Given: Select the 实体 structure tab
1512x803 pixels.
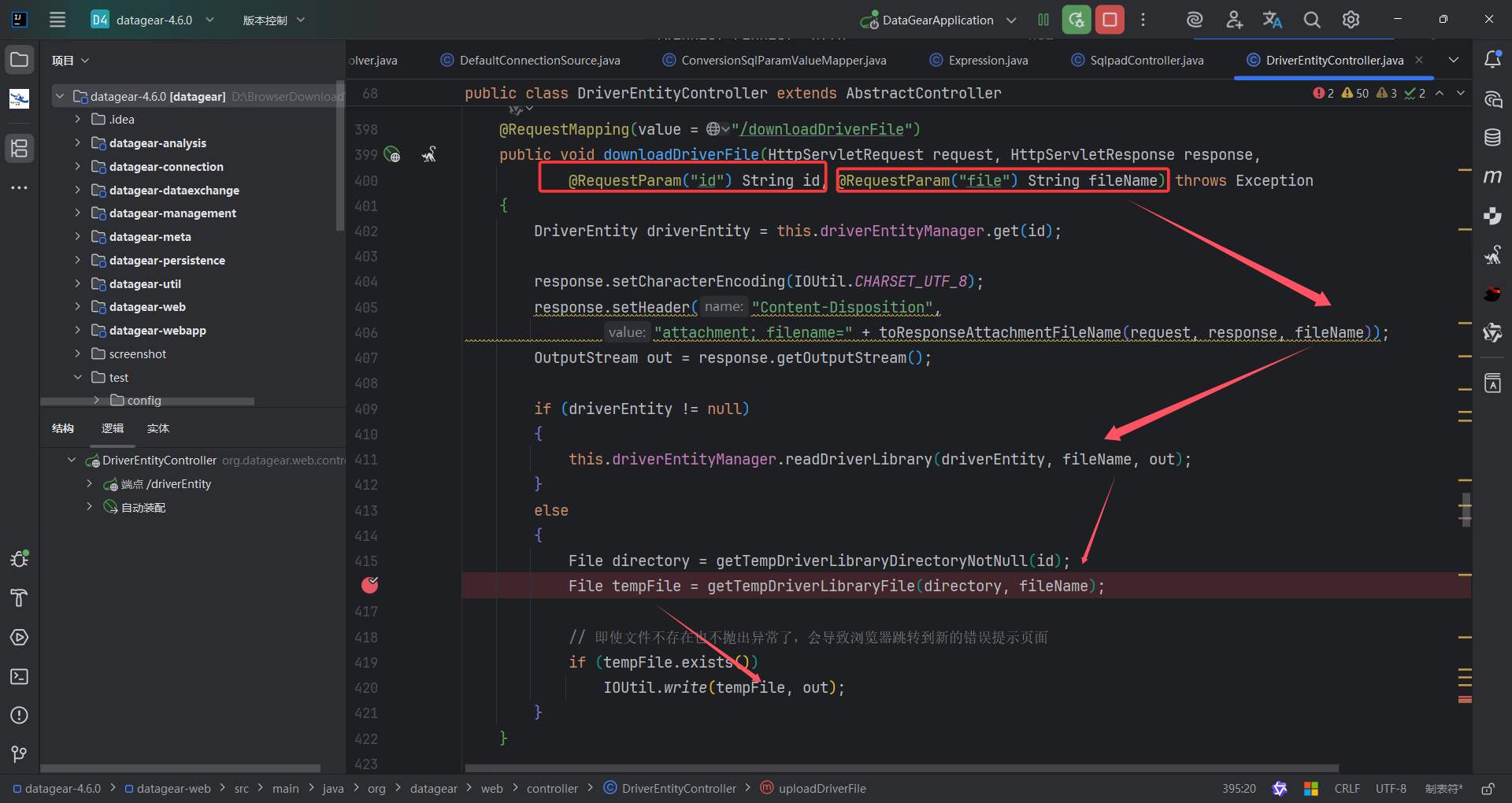Looking at the screenshot, I should tap(158, 428).
